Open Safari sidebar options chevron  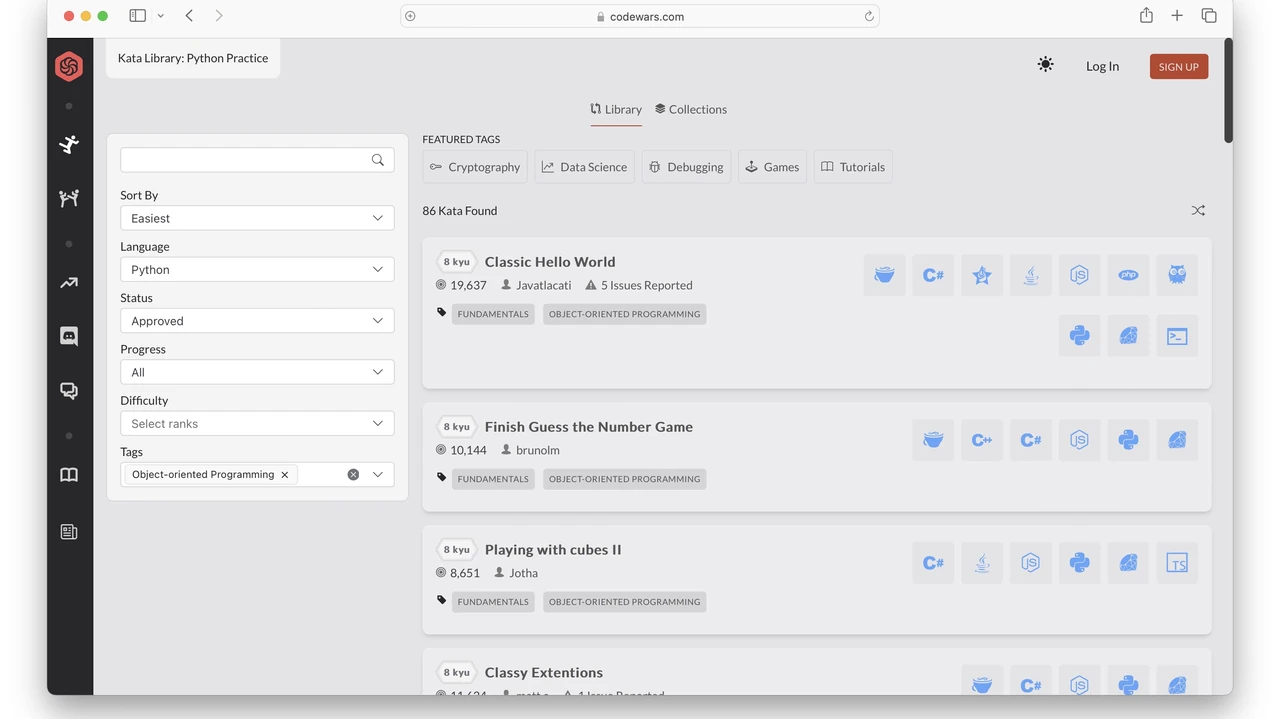(x=160, y=16)
